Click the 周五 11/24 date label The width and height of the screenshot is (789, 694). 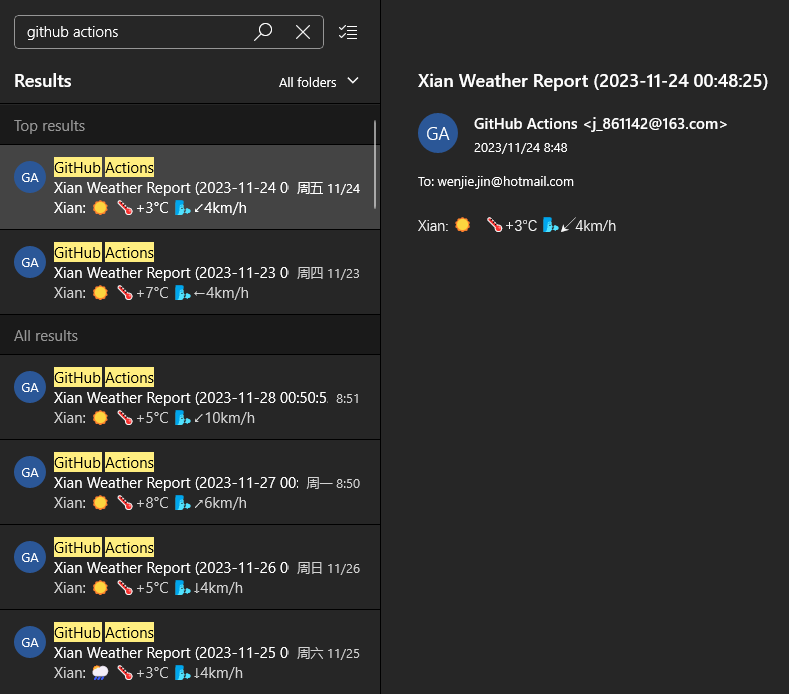point(328,189)
